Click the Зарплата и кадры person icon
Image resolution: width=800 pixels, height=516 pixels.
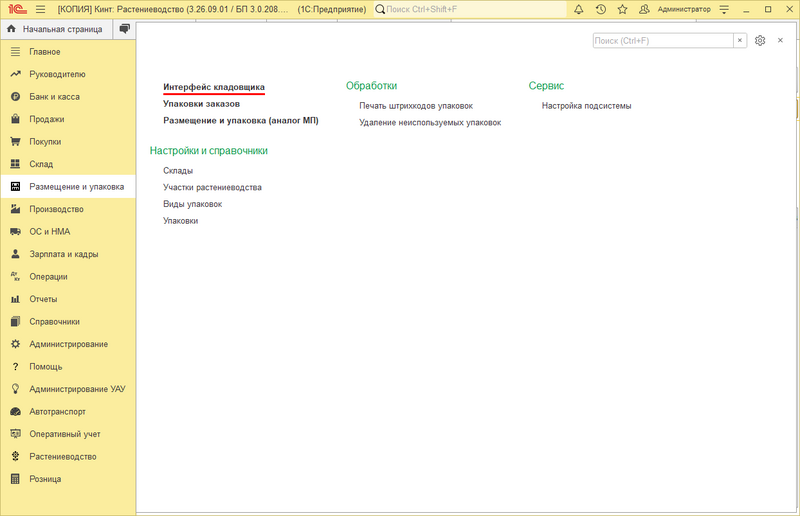[x=15, y=254]
